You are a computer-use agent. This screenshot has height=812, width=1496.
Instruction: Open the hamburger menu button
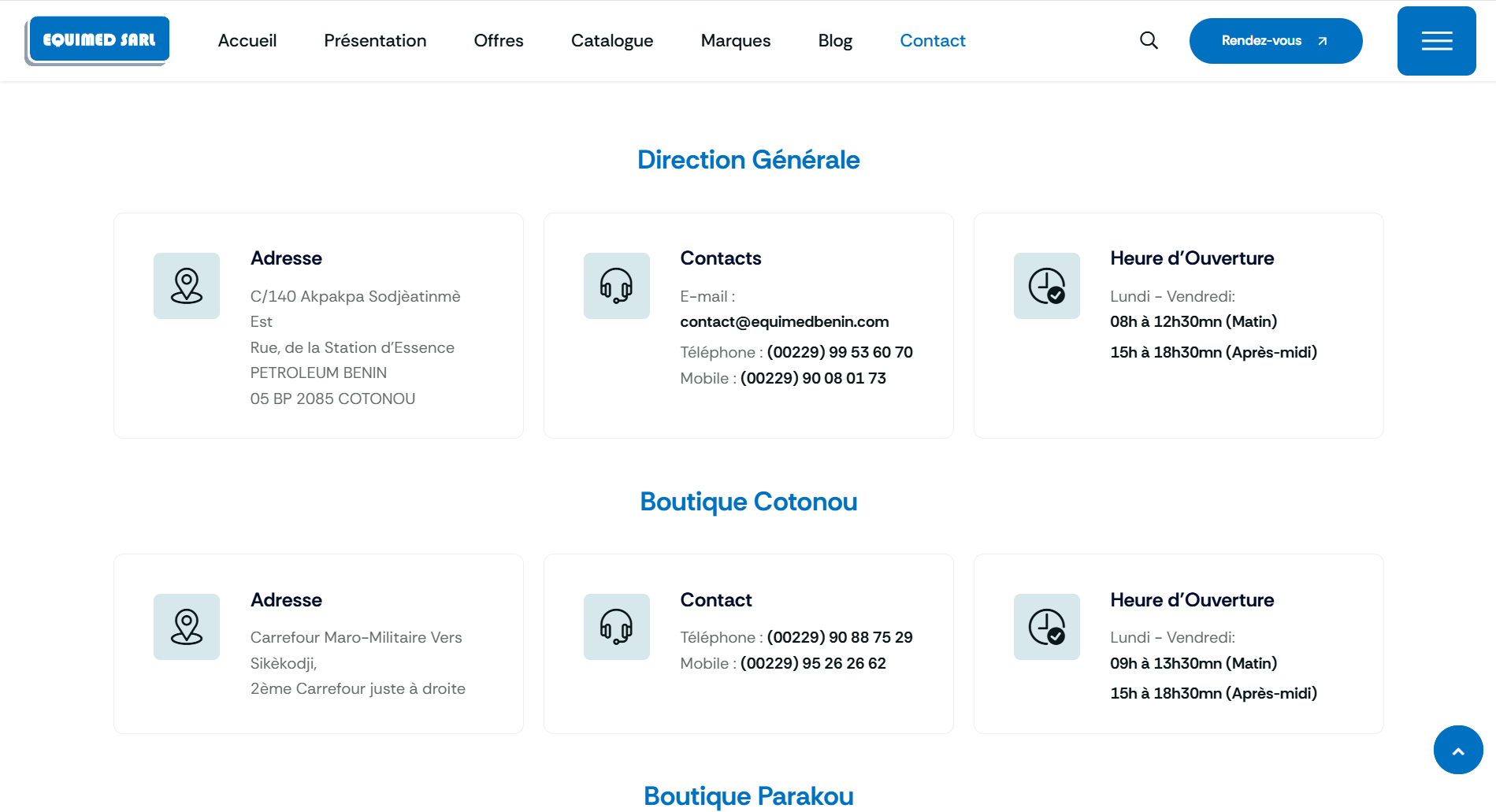[1436, 41]
